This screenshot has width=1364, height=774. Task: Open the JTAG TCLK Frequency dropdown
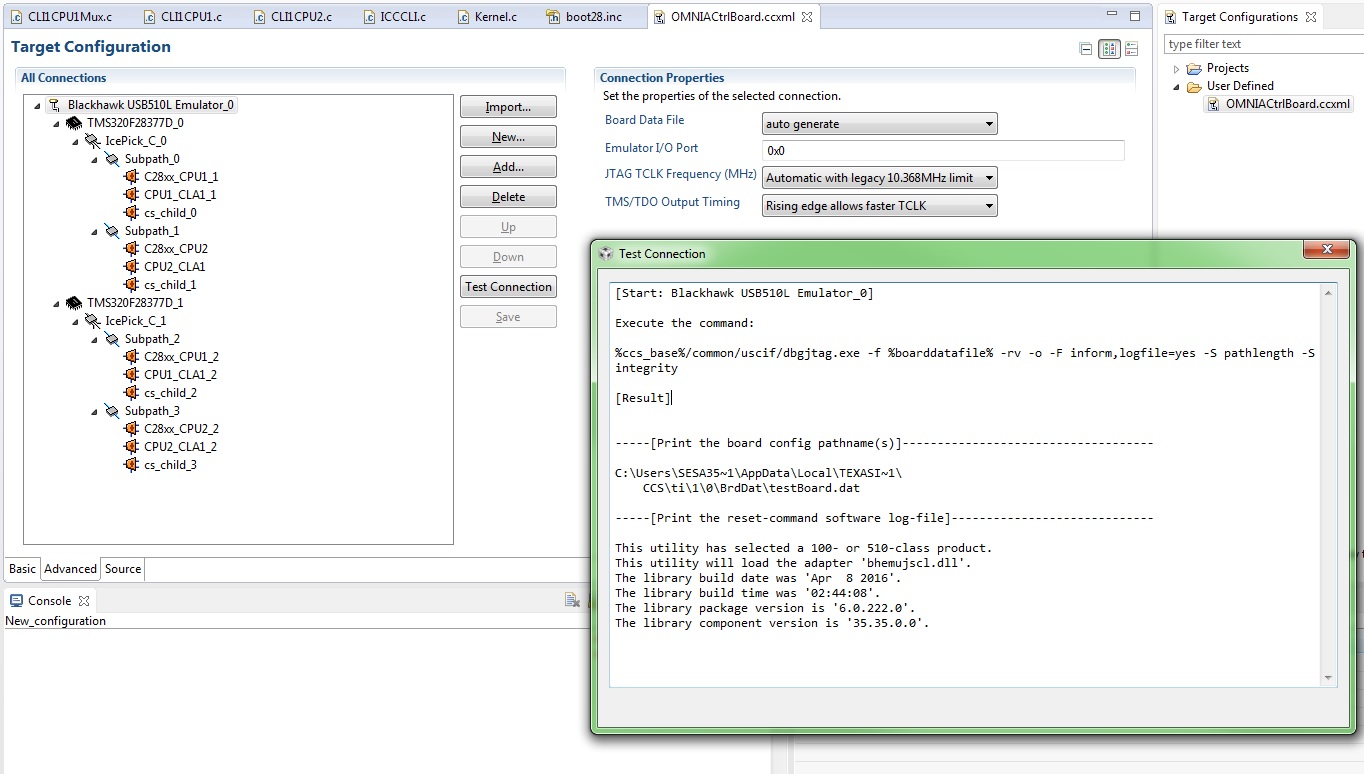880,178
